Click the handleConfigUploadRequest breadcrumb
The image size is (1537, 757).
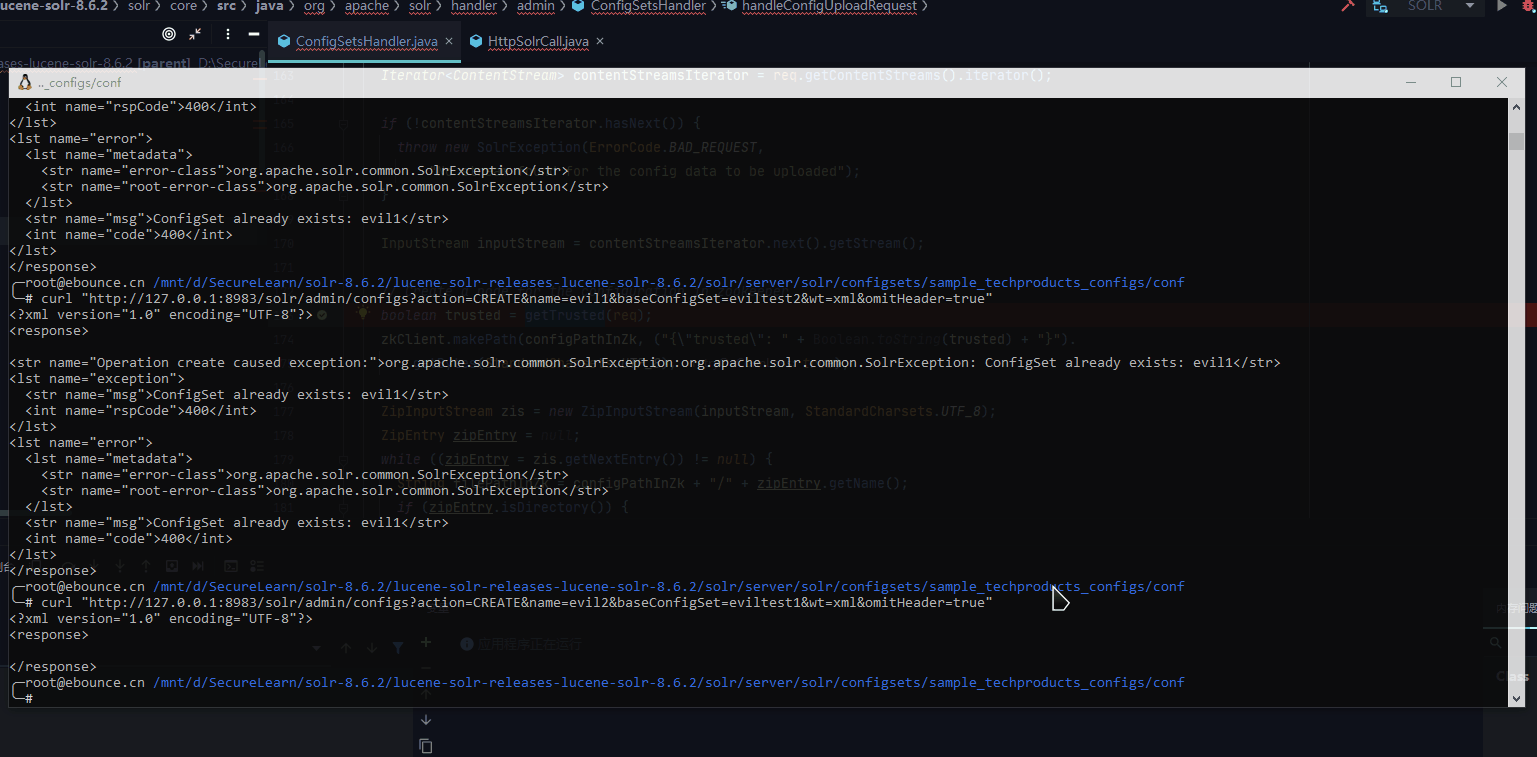[x=828, y=6]
